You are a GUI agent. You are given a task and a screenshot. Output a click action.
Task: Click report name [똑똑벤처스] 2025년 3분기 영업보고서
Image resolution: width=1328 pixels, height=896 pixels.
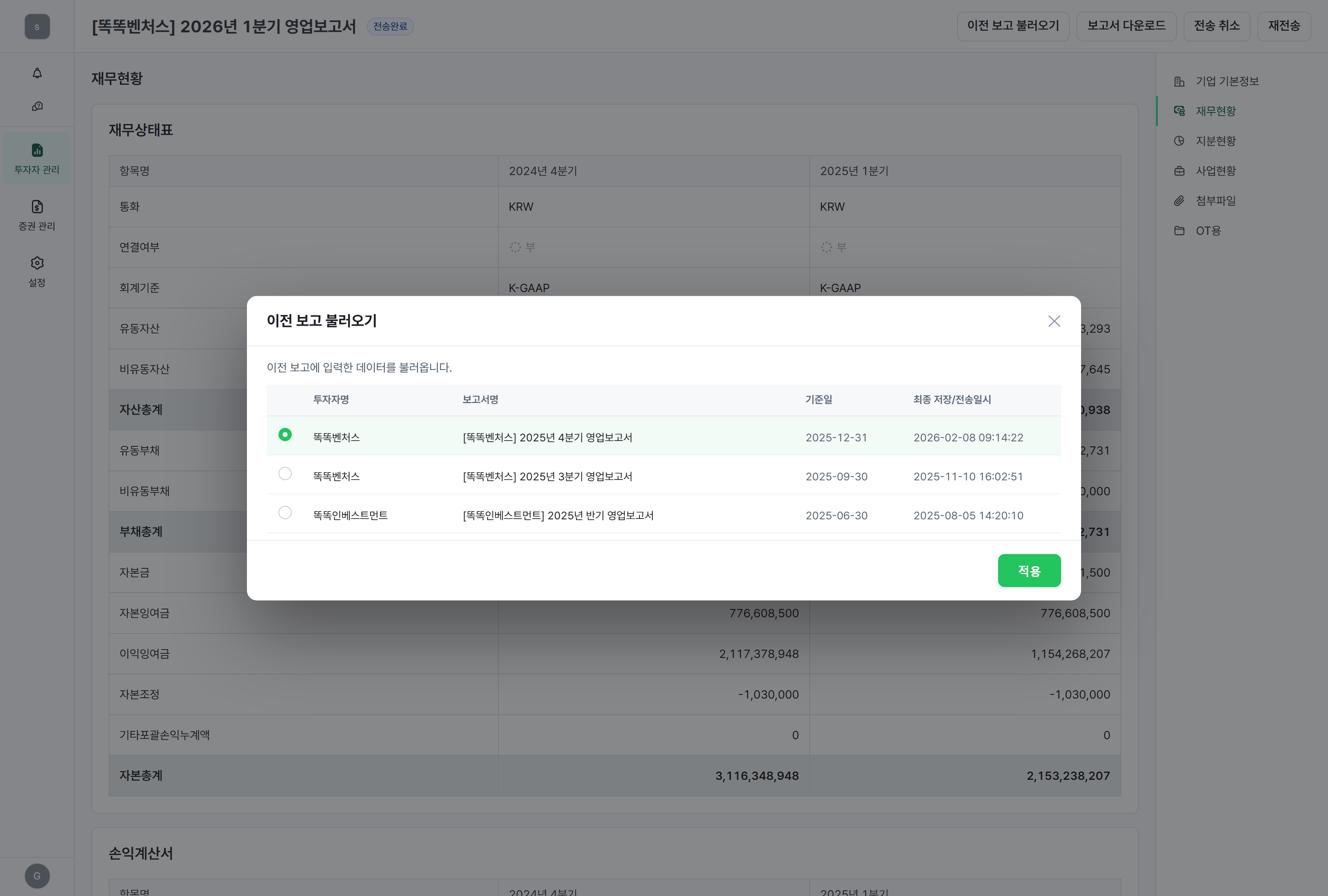[x=547, y=476]
